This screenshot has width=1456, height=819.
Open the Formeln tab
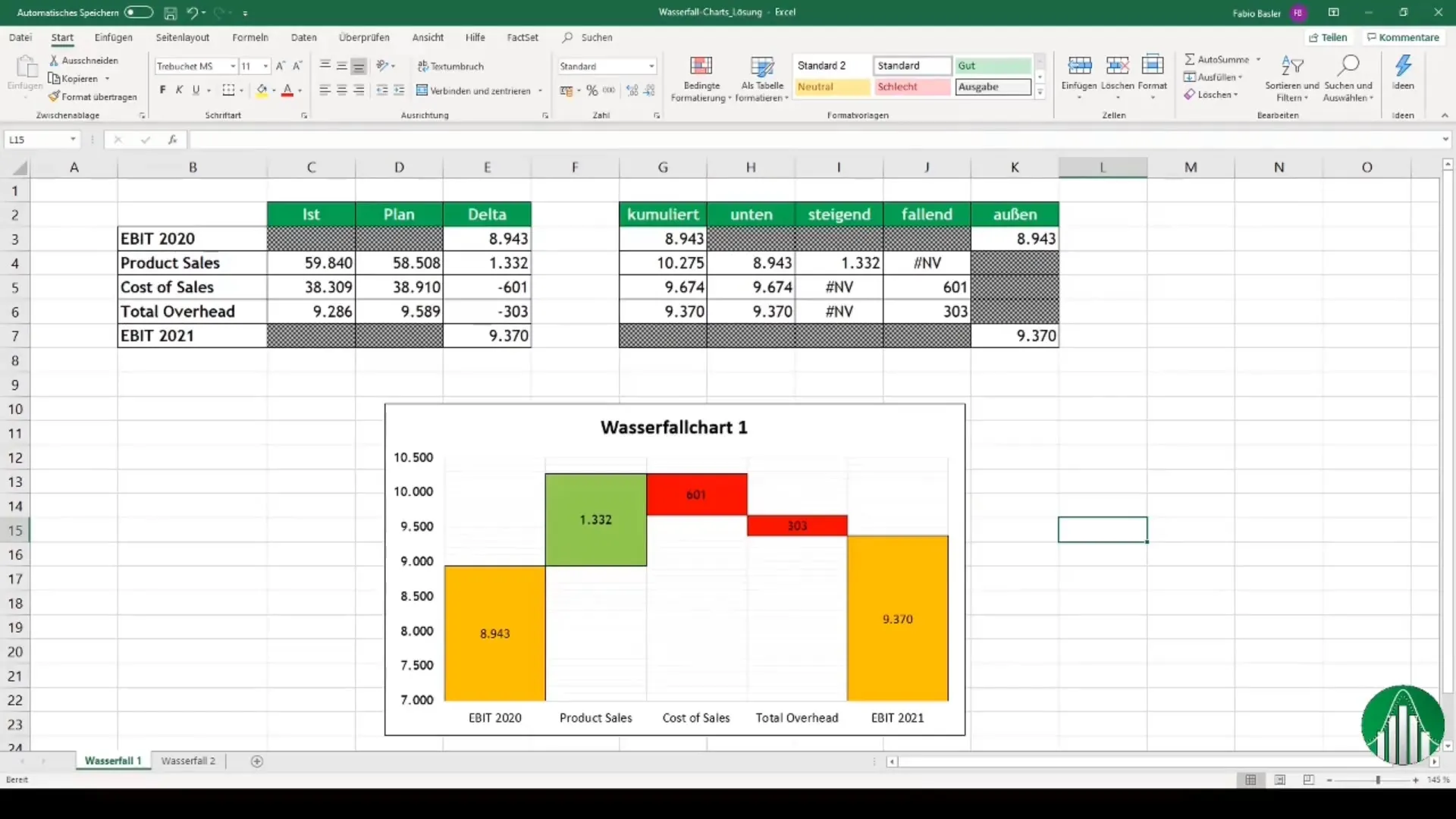[x=250, y=37]
